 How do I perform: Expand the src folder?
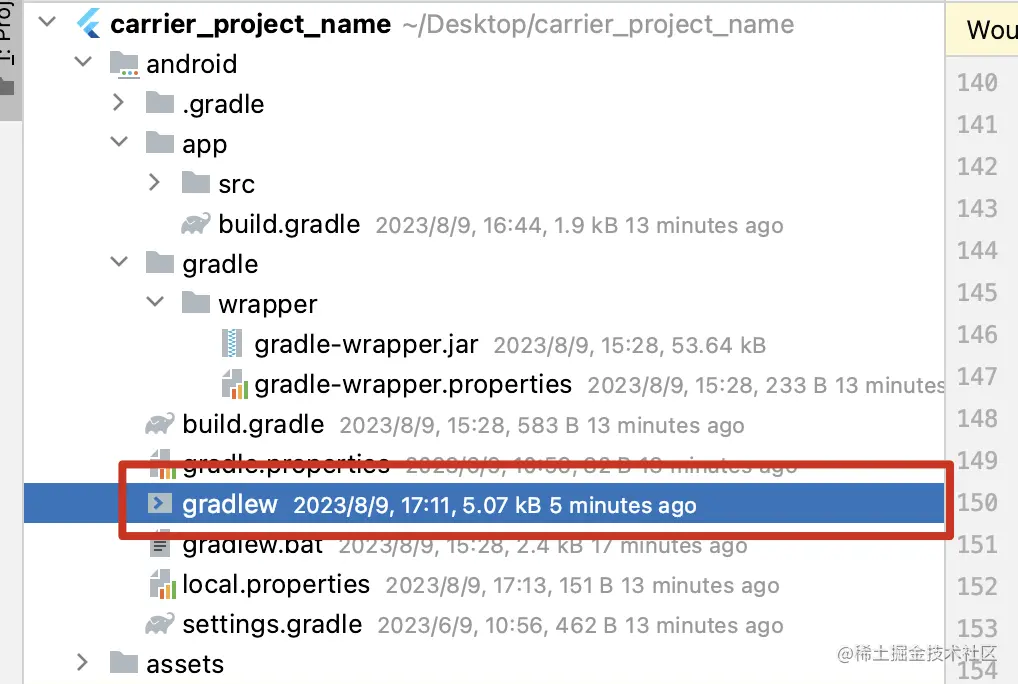(x=155, y=183)
